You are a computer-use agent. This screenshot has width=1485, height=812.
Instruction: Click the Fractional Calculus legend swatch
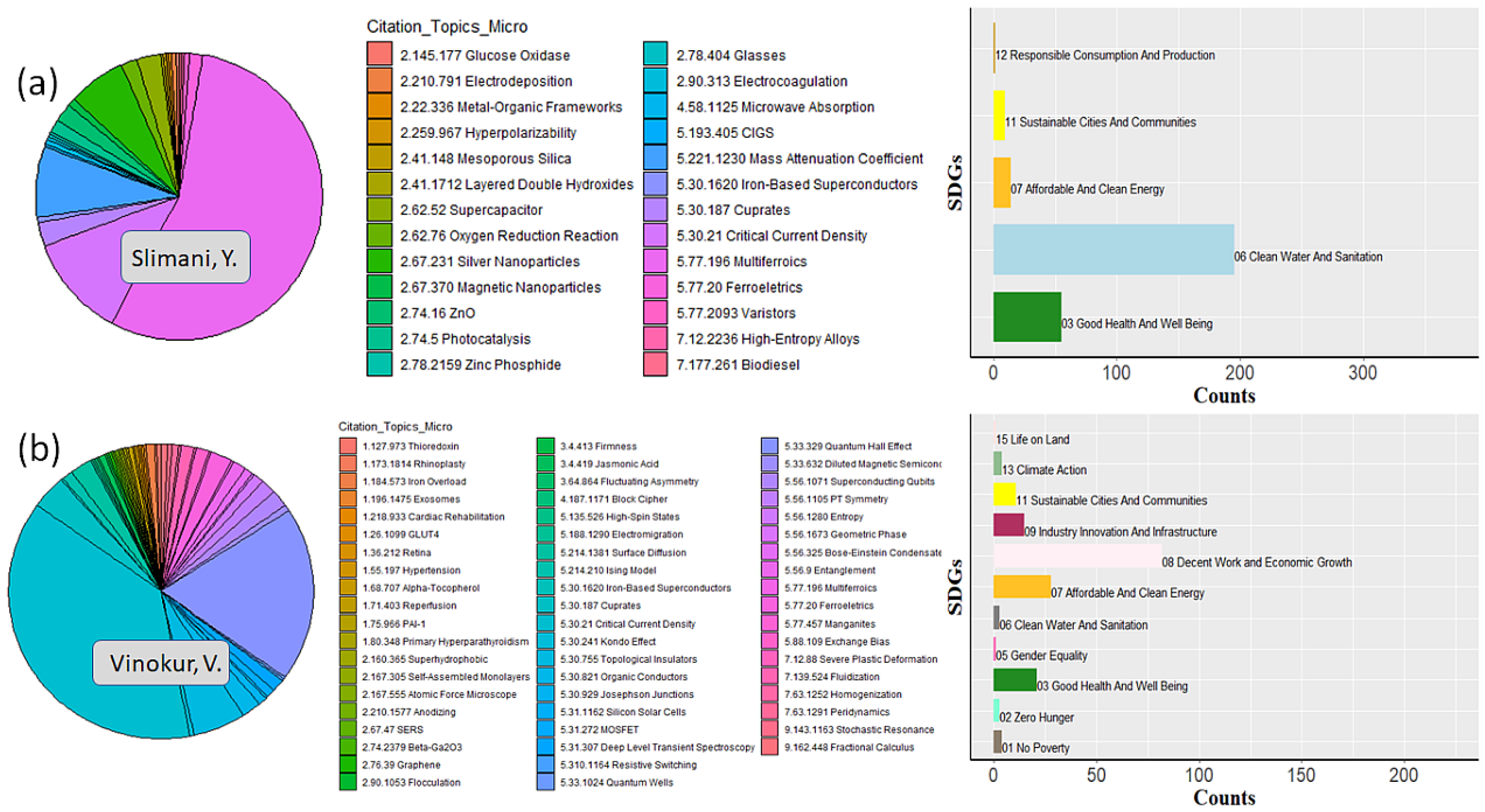click(x=770, y=747)
